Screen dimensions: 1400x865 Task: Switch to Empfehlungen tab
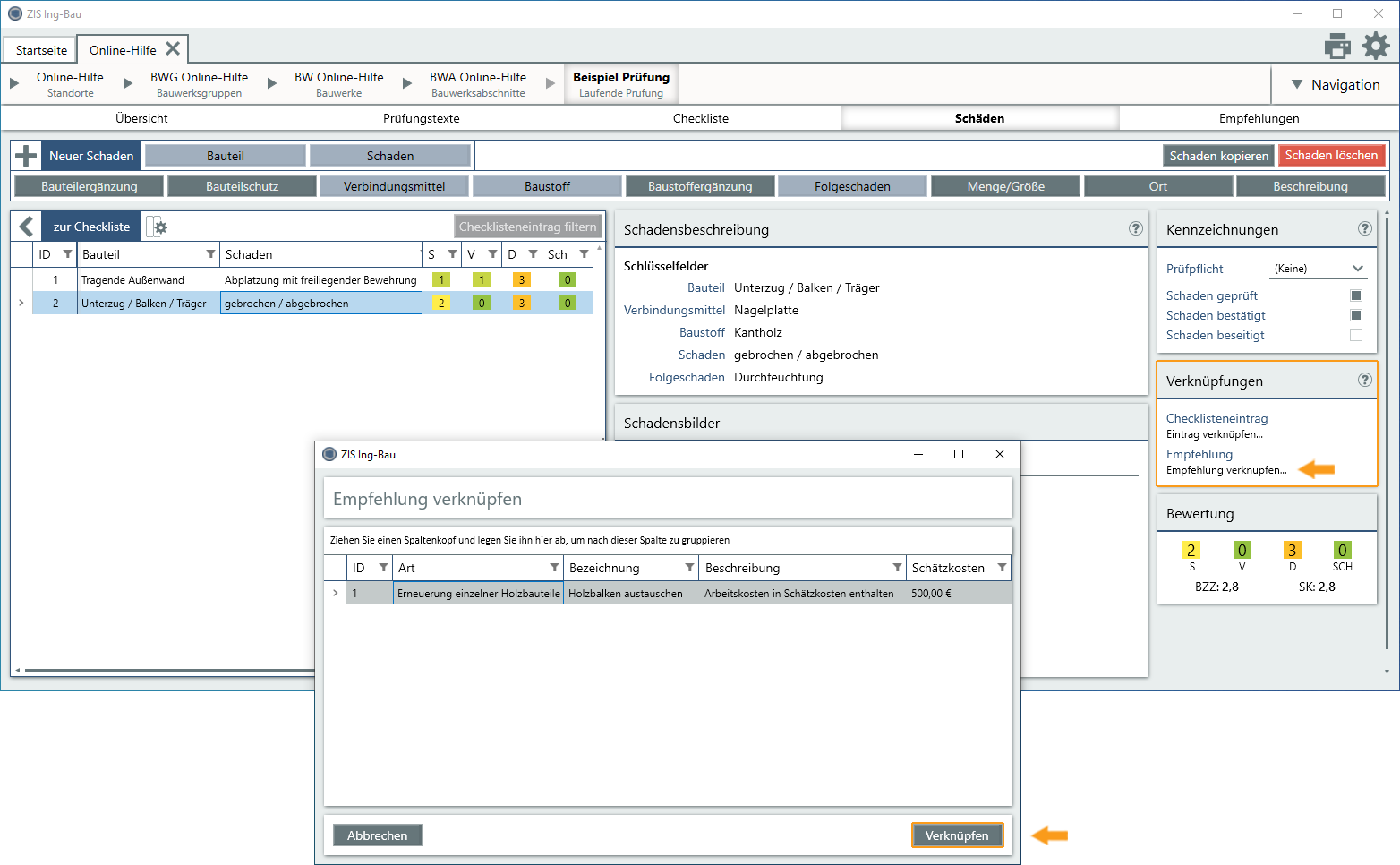1259,118
